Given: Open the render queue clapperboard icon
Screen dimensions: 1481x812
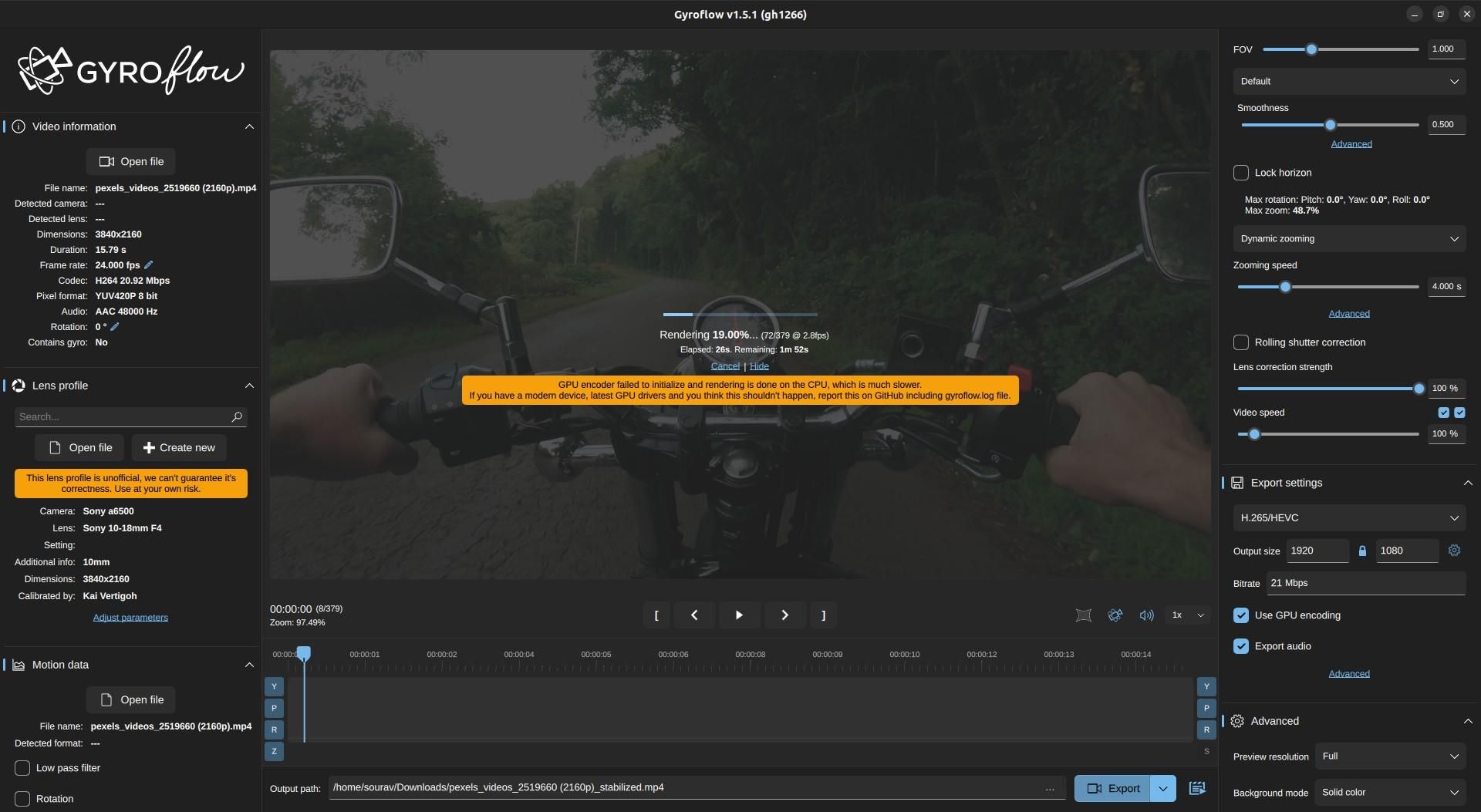Looking at the screenshot, I should pos(1196,787).
